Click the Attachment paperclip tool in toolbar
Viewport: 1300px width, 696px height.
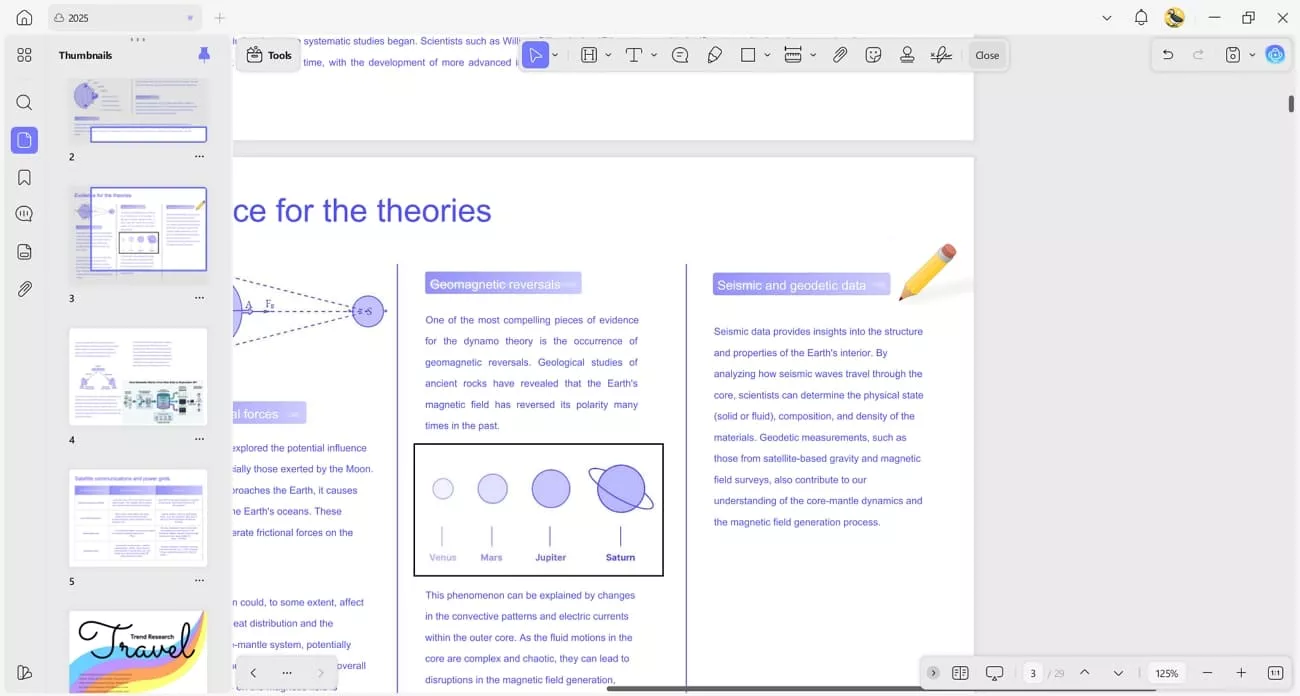tap(840, 55)
